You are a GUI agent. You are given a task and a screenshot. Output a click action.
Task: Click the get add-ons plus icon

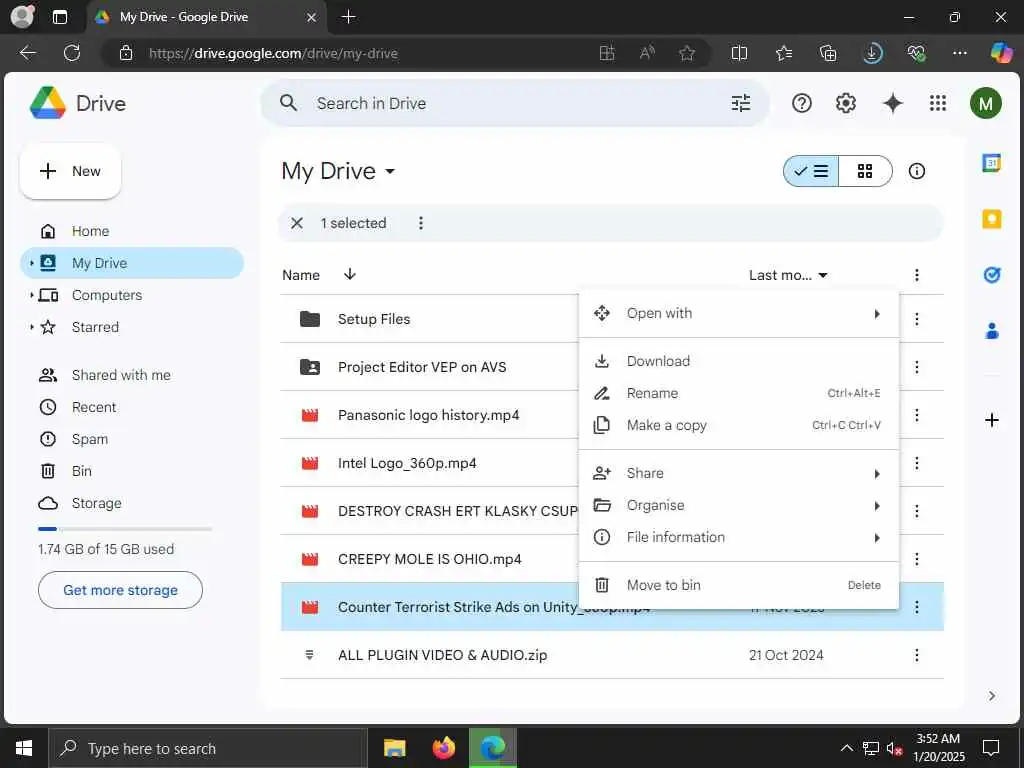(x=991, y=420)
